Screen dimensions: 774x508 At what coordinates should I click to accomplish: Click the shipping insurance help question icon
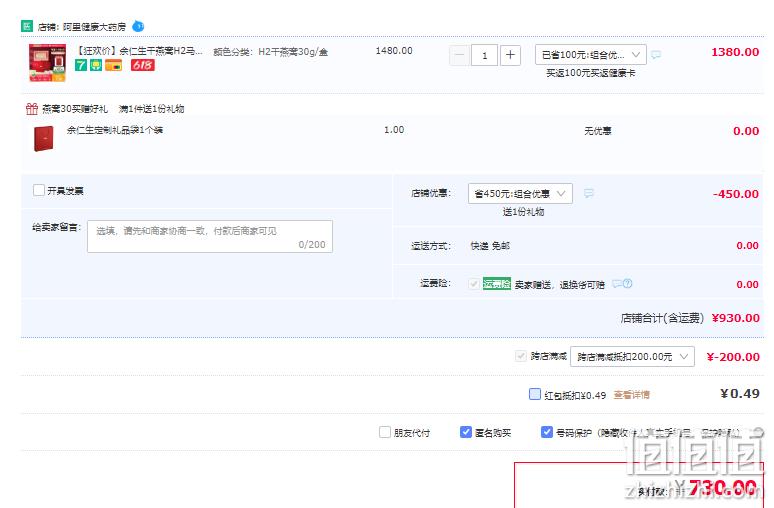[627, 283]
